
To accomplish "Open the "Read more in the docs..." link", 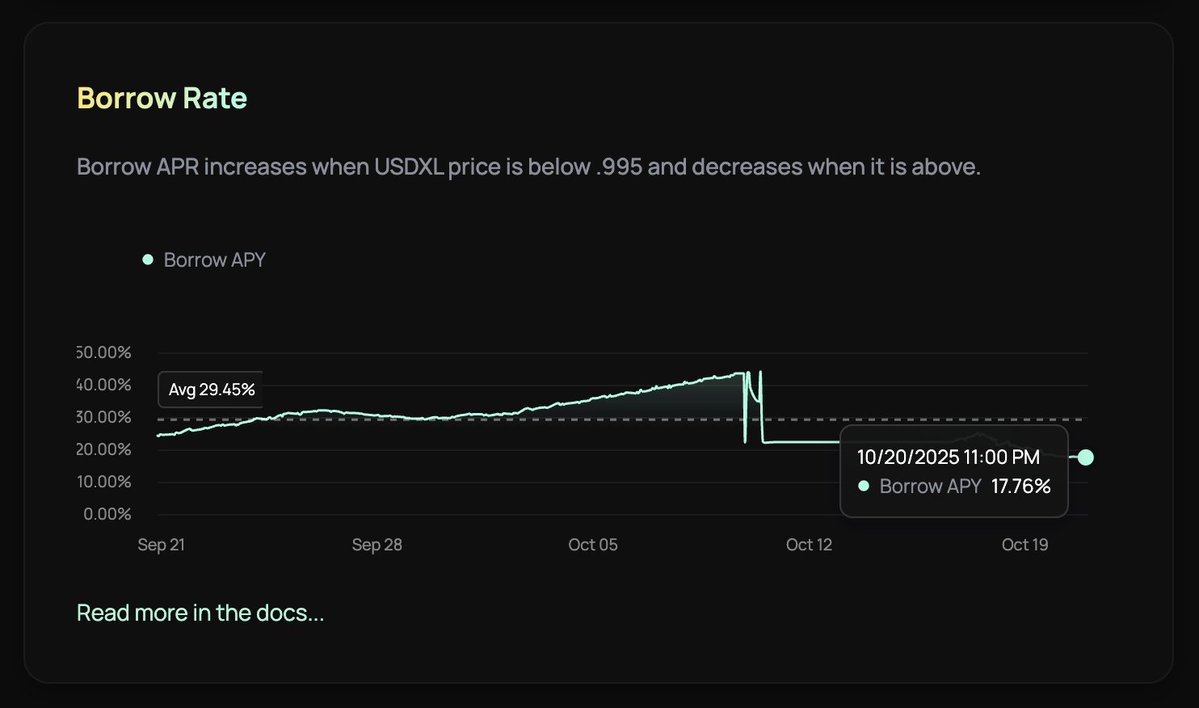I will coord(200,612).
